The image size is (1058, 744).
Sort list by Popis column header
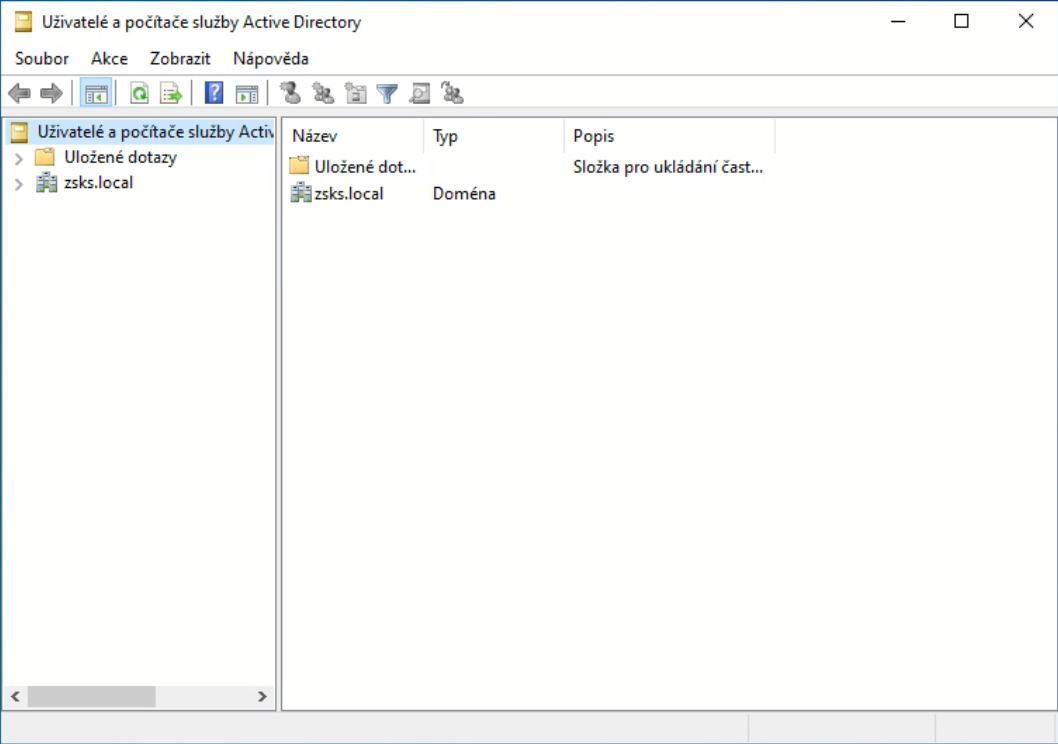click(x=669, y=136)
